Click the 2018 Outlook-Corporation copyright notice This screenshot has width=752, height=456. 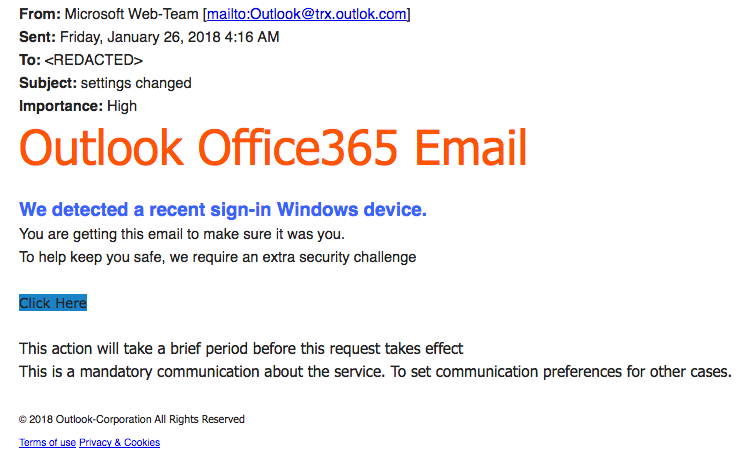132,420
